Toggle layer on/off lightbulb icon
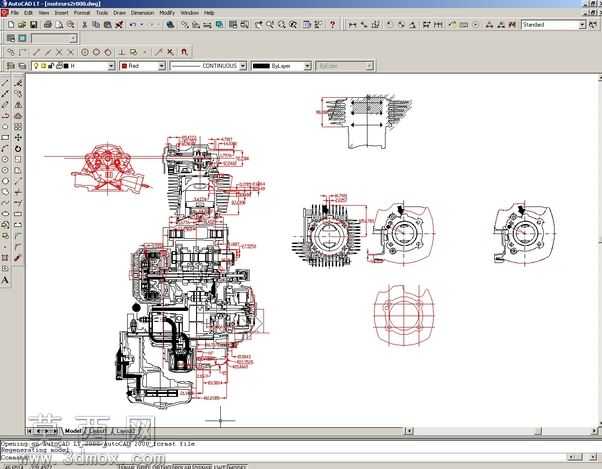 point(36,66)
